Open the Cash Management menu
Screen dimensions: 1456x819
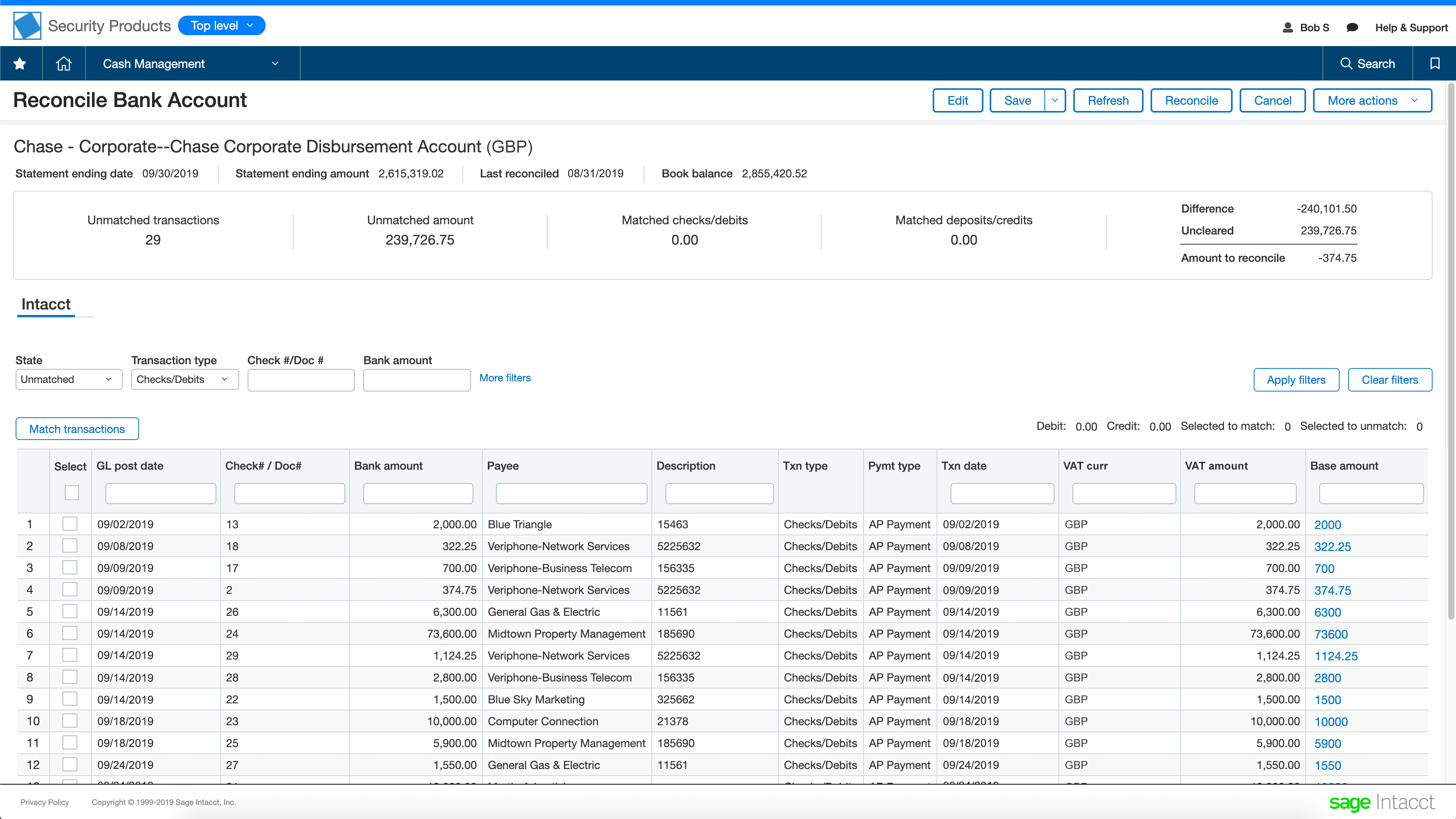click(191, 63)
